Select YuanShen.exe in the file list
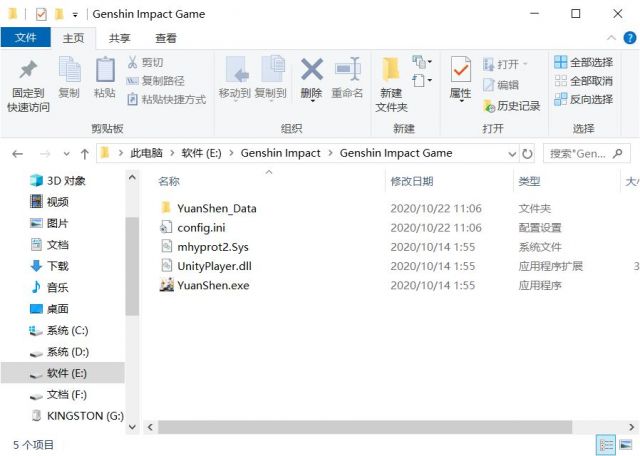The image size is (640, 456). coord(213,285)
